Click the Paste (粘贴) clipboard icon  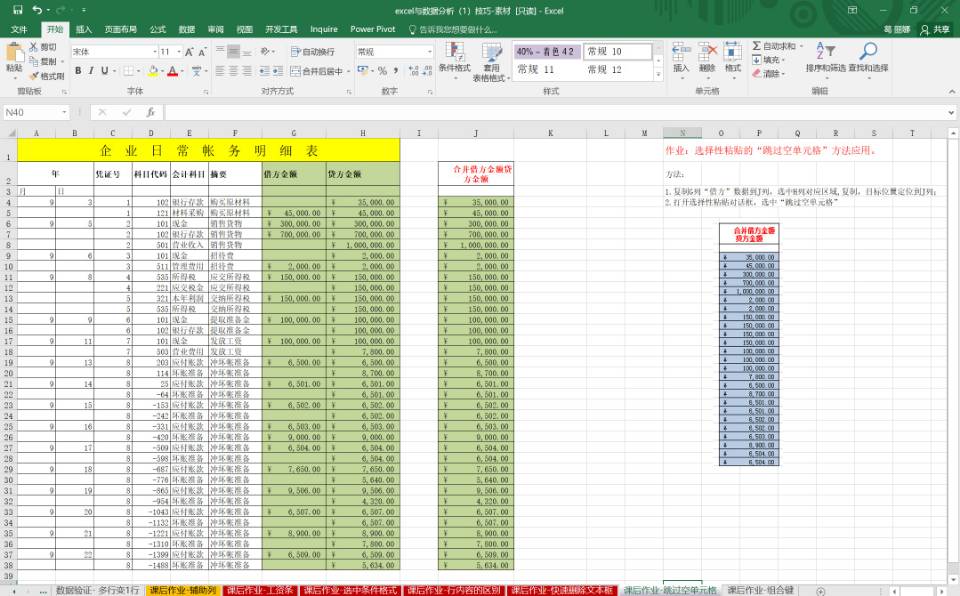coord(13,53)
